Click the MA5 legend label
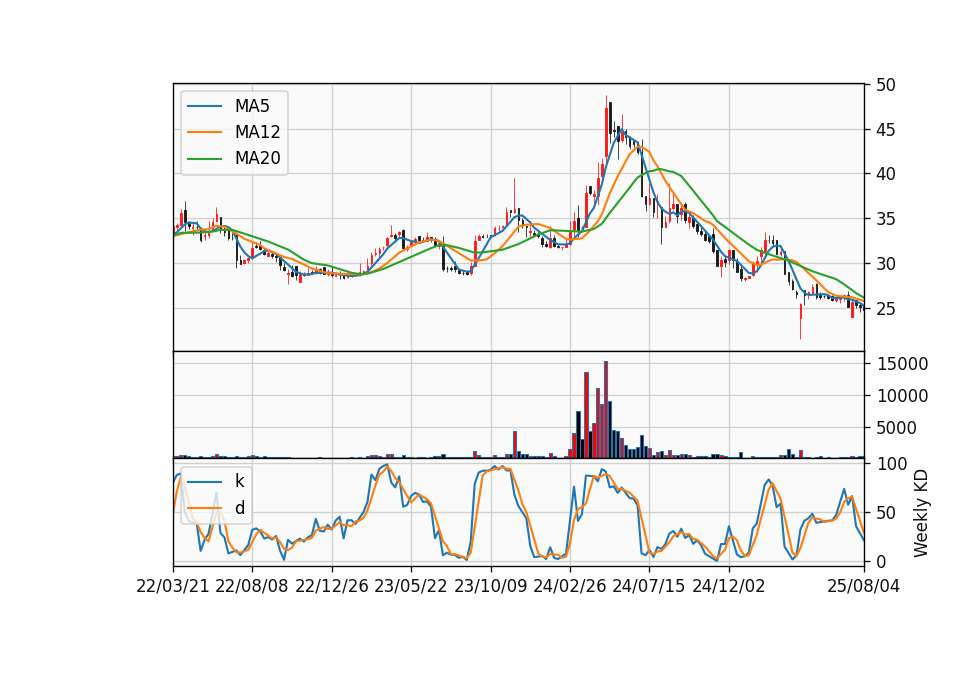The width and height of the screenshot is (960, 690). [x=252, y=106]
